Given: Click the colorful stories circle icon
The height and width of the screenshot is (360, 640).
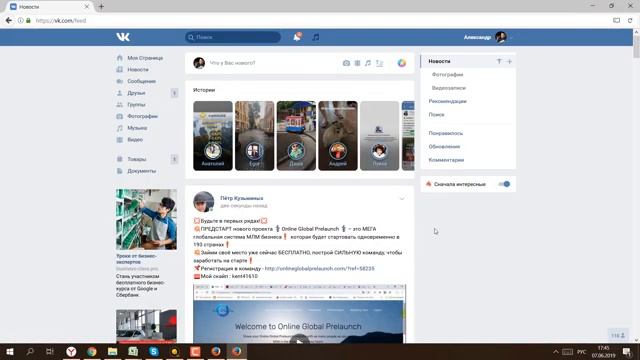Looking at the screenshot, I should click(x=402, y=63).
